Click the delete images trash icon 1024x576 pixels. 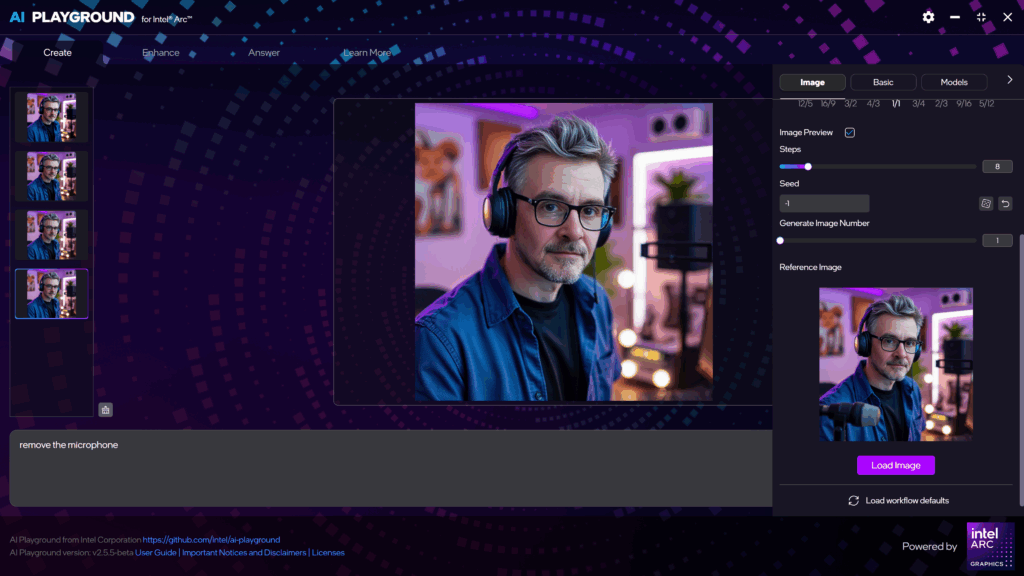[106, 409]
